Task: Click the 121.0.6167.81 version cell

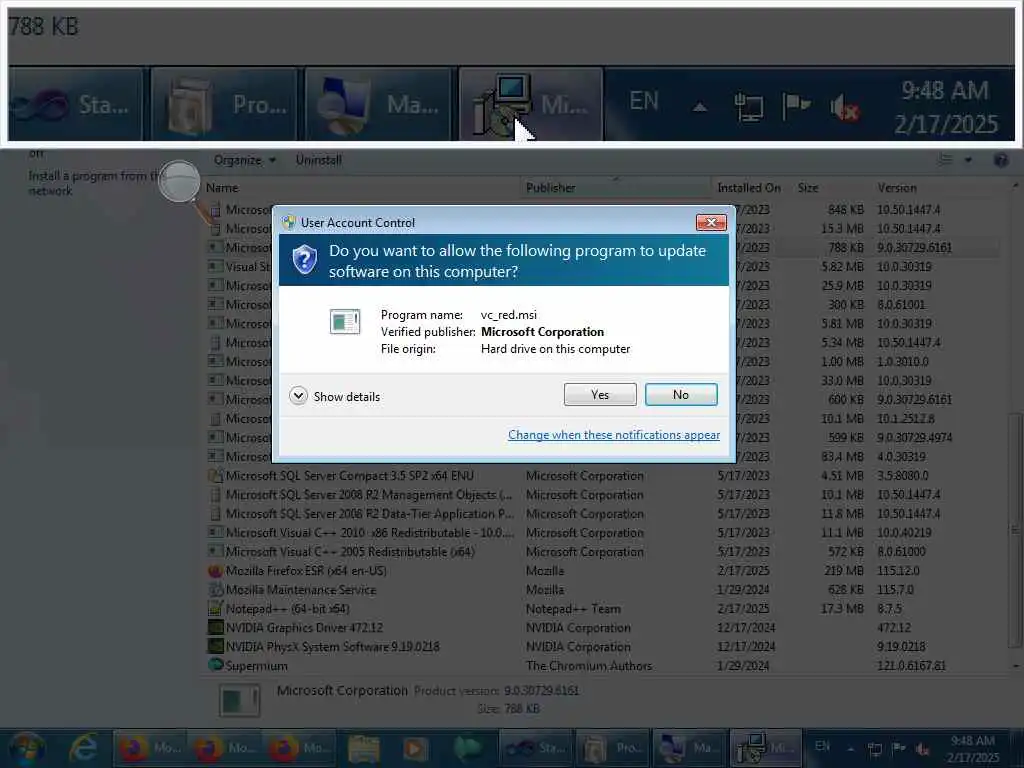Action: [911, 666]
